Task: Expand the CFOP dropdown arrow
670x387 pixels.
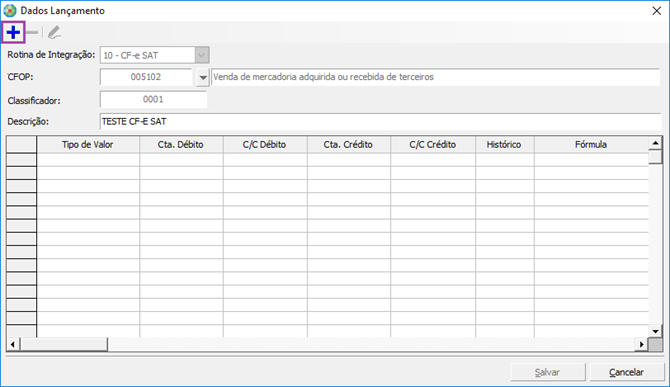Action: (203, 78)
